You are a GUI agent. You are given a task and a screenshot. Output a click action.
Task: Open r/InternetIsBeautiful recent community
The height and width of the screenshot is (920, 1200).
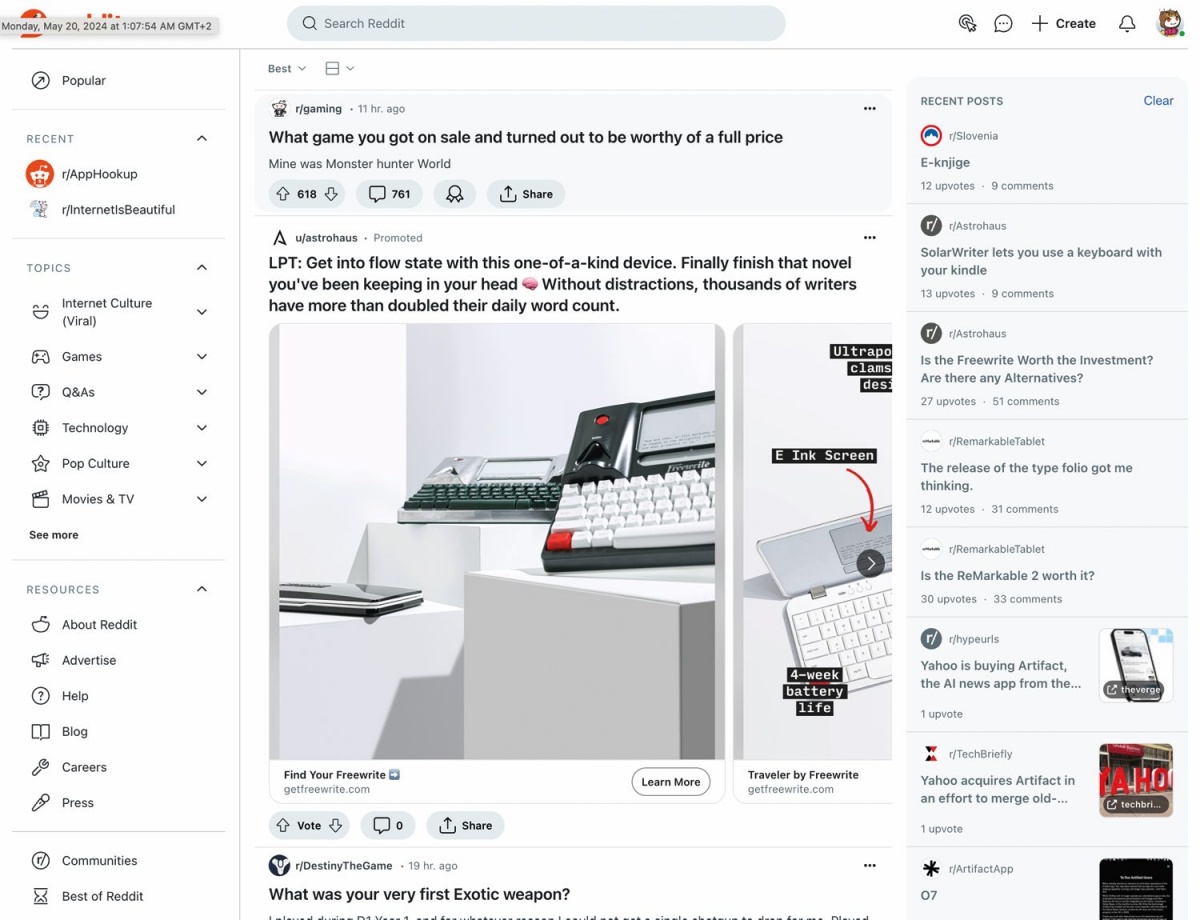(119, 210)
